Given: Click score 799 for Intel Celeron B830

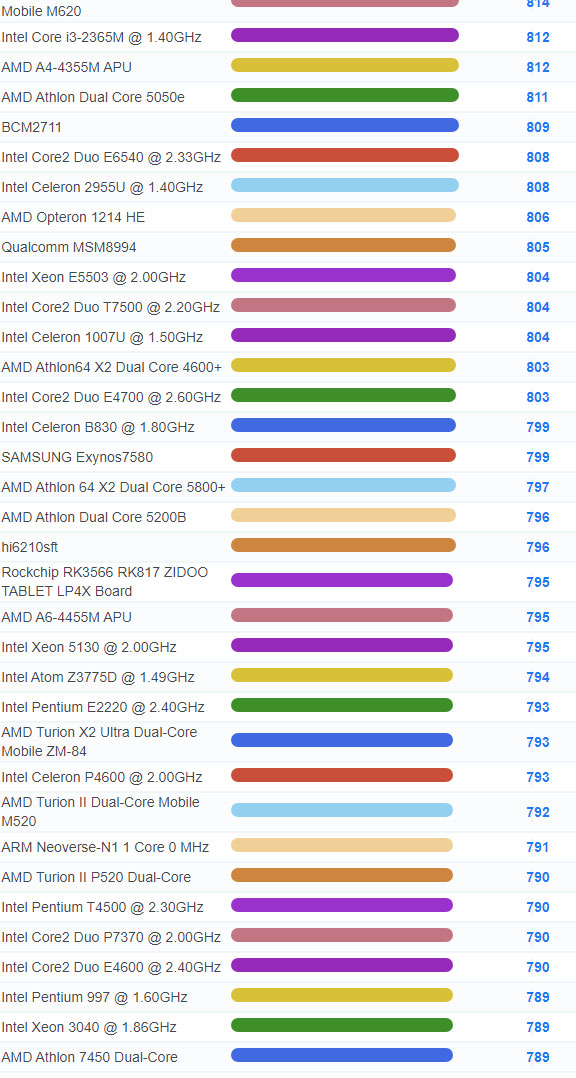Looking at the screenshot, I should [538, 428].
